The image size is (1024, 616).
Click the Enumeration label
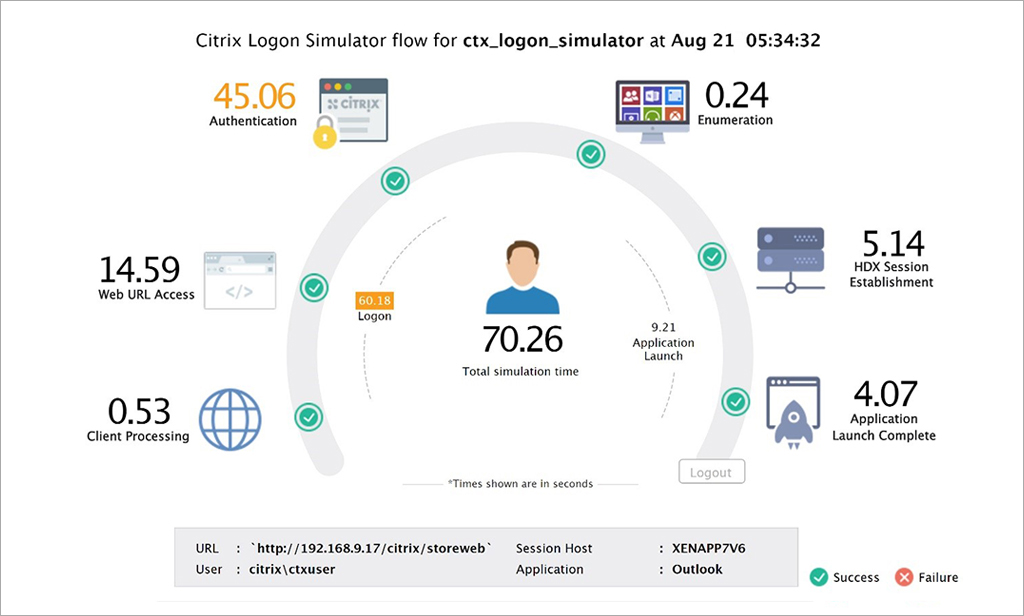(735, 120)
